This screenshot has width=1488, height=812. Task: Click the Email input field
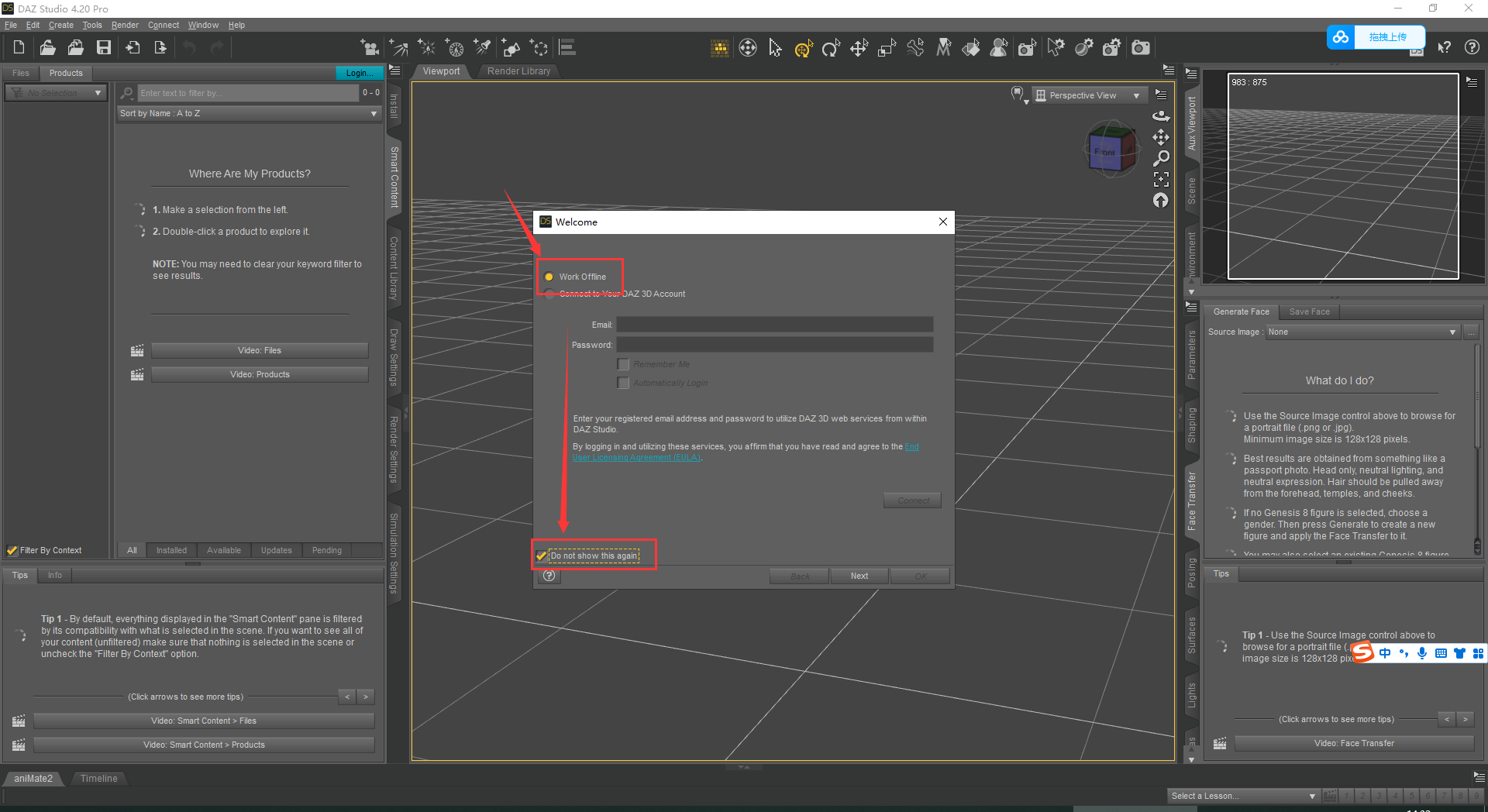(774, 325)
